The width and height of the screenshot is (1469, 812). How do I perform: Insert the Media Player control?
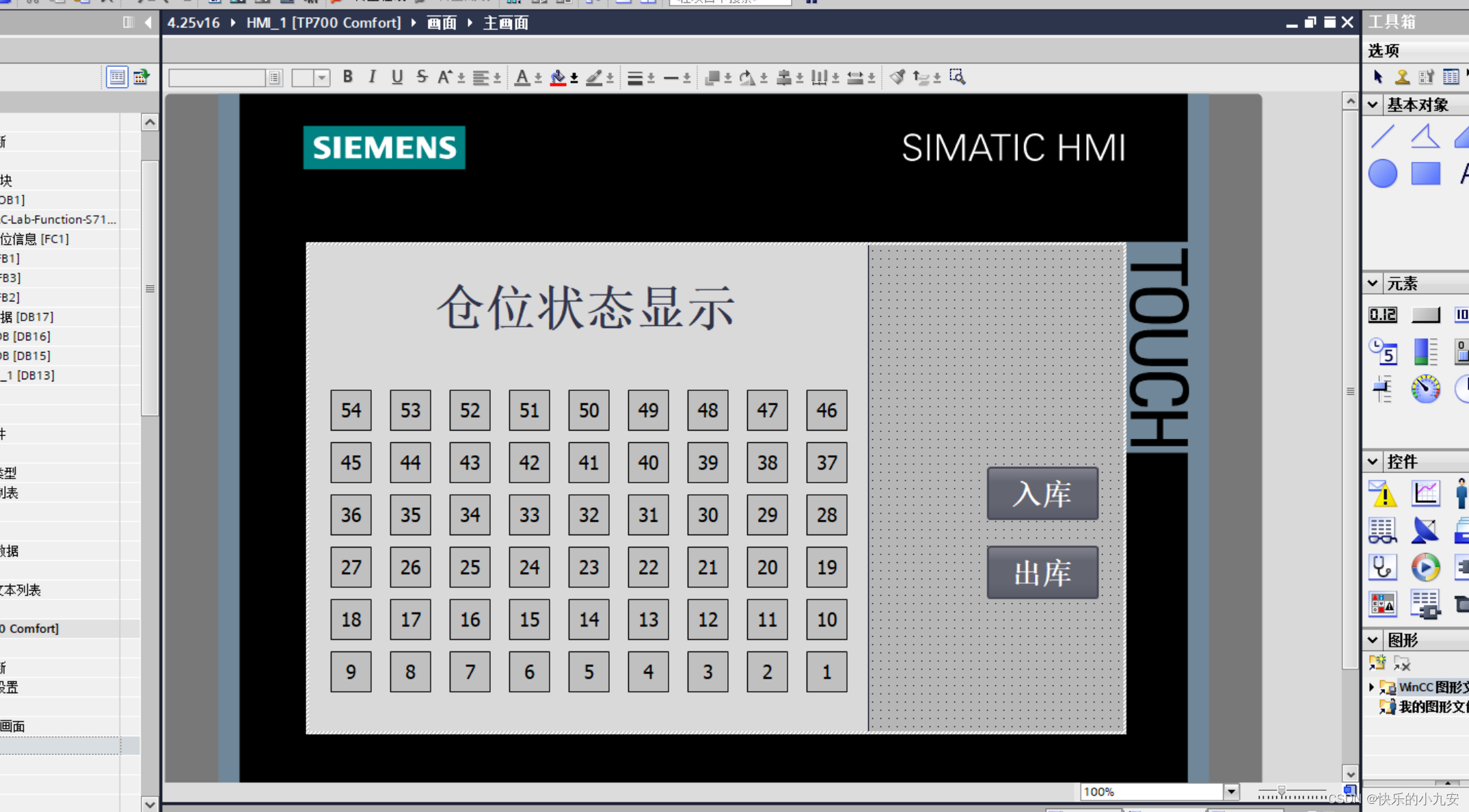pyautogui.click(x=1425, y=567)
